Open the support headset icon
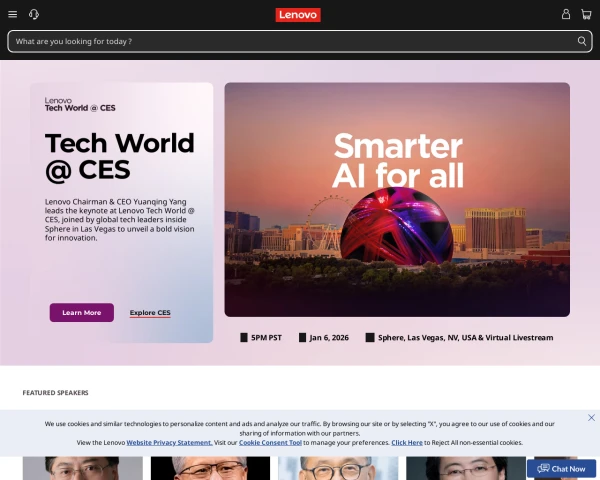The height and width of the screenshot is (480, 600). 34,15
